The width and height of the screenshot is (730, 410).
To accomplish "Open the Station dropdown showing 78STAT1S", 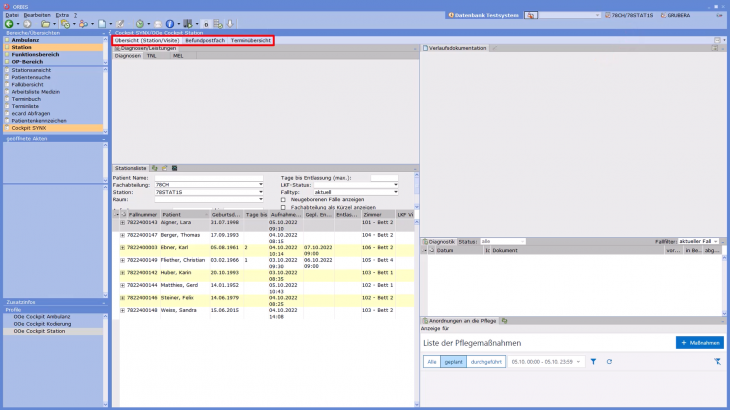I will click(260, 193).
